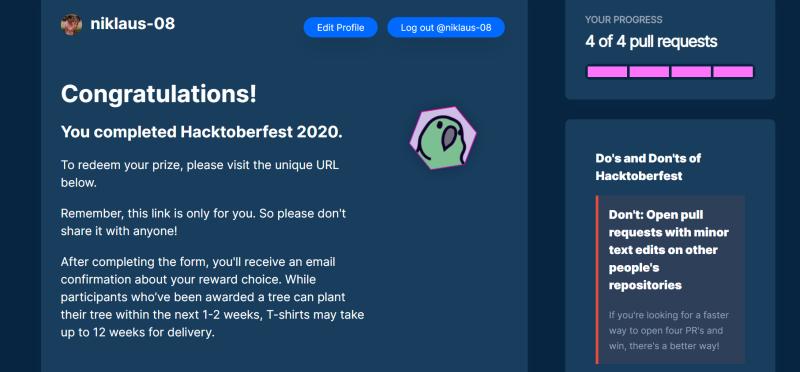This screenshot has width=800, height=372.
Task: Click the green parrot hexagon badge
Action: pos(443,138)
